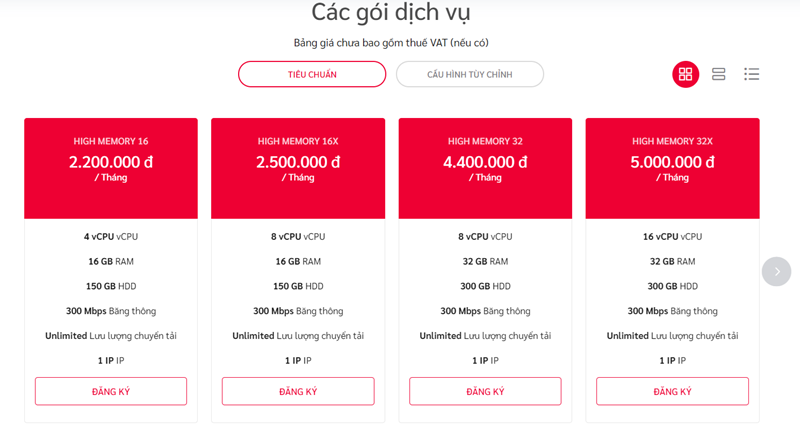The width and height of the screenshot is (800, 430).
Task: Click the High Memory 16X red price header
Action: pyautogui.click(x=298, y=168)
